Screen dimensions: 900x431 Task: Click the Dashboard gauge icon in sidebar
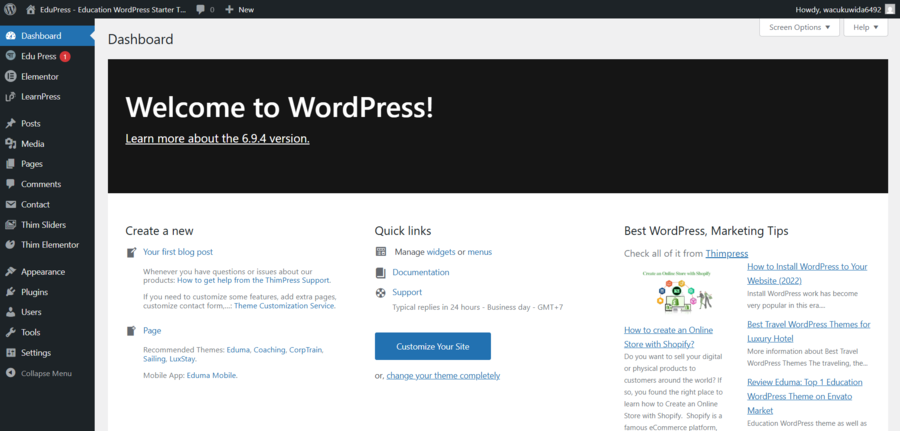[10, 36]
